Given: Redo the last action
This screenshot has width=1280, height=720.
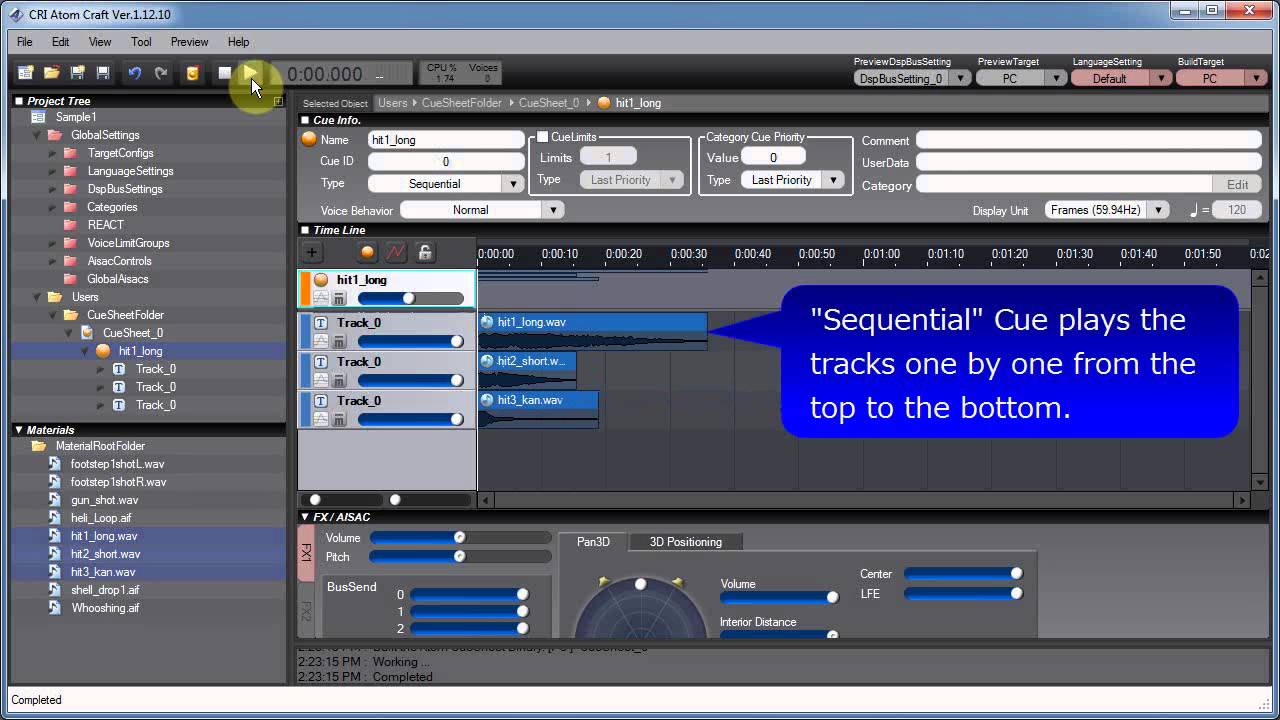Looking at the screenshot, I should [161, 73].
